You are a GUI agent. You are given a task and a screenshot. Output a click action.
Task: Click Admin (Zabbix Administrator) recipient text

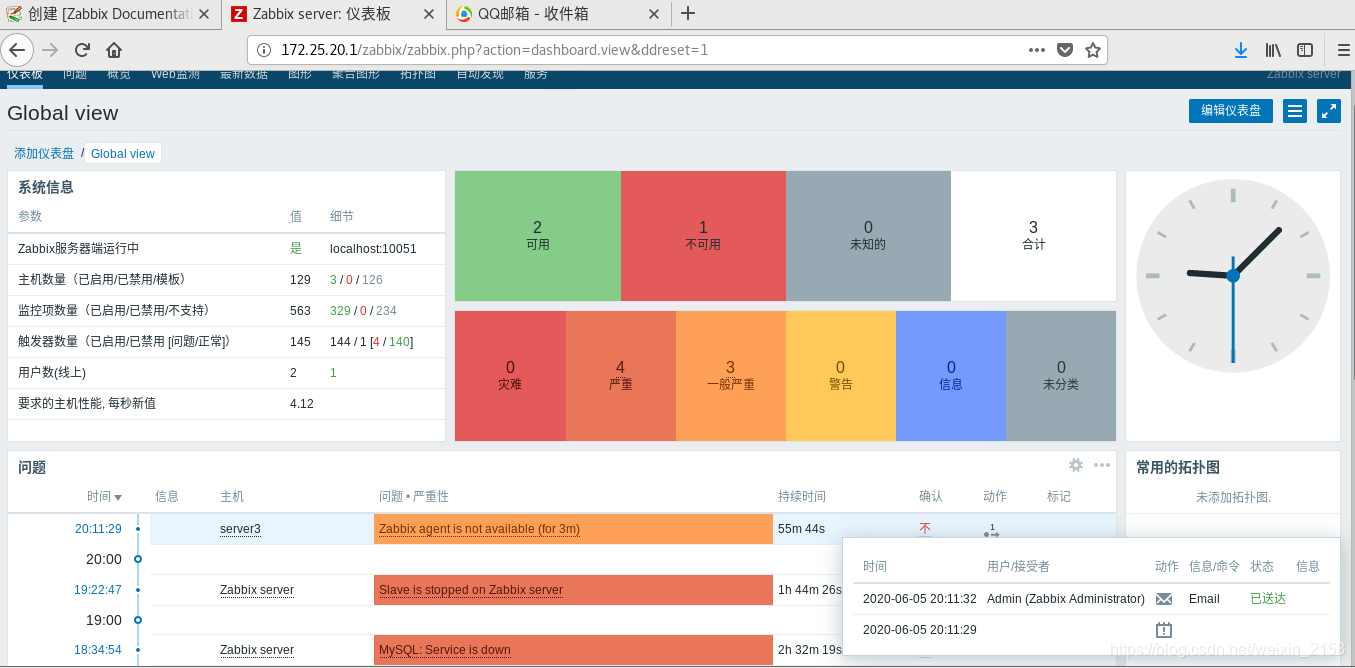(1066, 599)
